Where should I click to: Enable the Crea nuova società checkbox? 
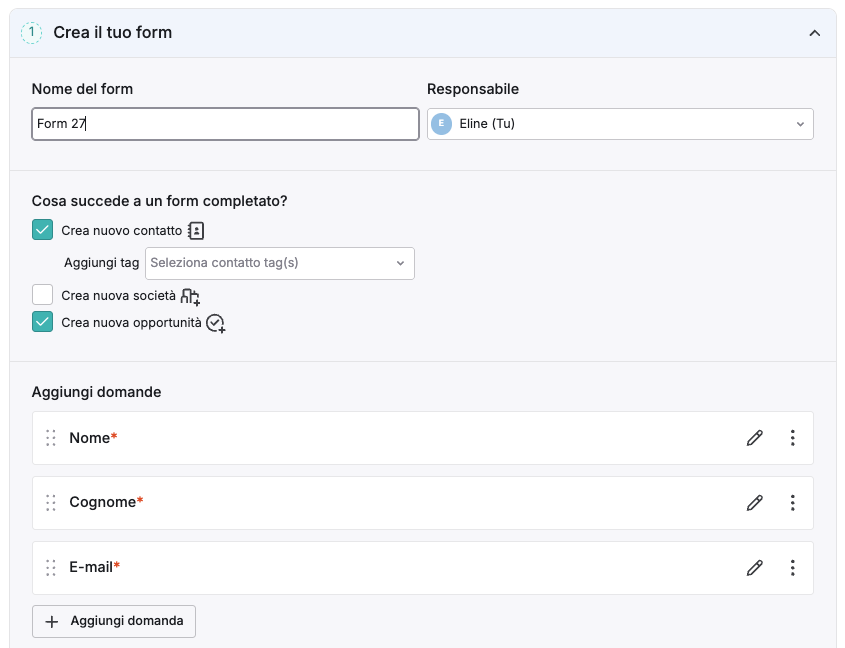43,295
